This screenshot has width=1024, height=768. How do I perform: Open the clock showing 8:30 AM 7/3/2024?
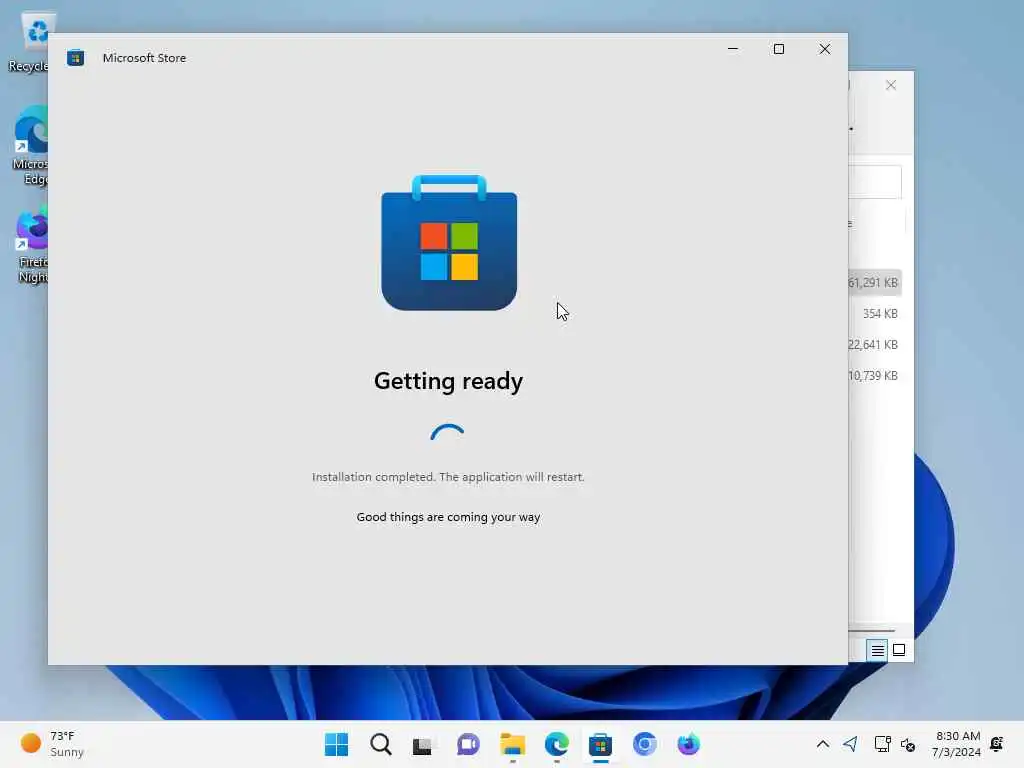coord(957,744)
